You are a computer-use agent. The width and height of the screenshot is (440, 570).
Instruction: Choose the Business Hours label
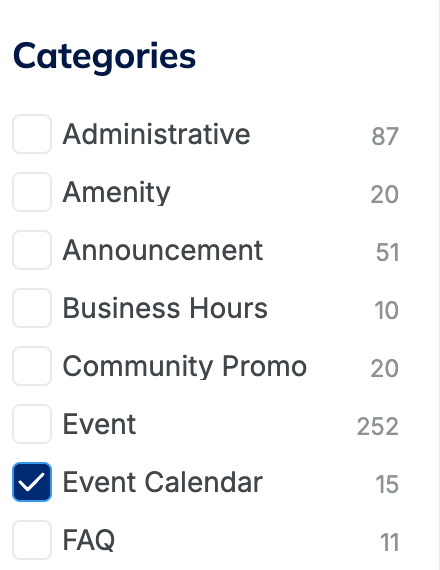coord(165,308)
